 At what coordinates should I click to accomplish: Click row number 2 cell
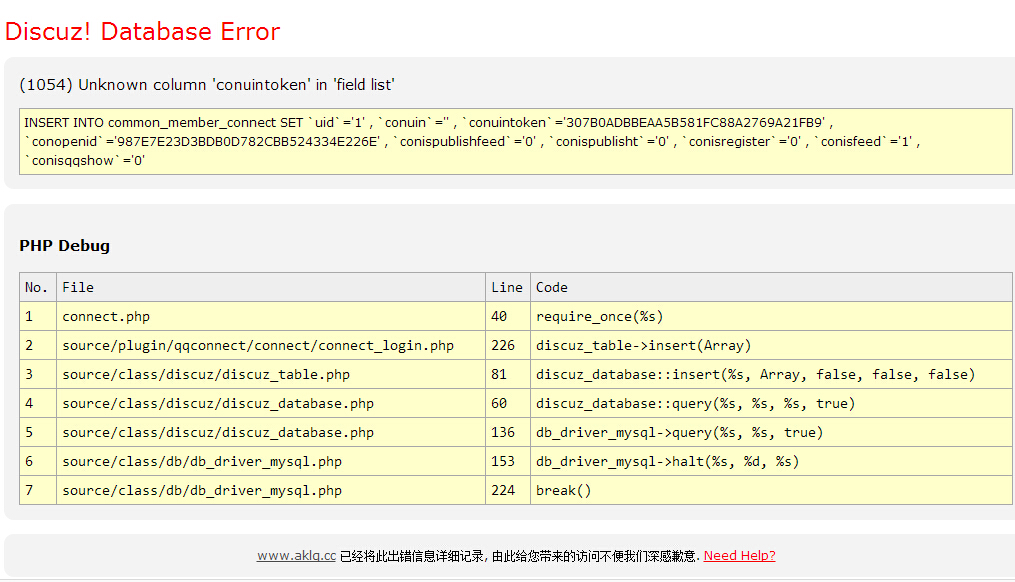(x=38, y=346)
